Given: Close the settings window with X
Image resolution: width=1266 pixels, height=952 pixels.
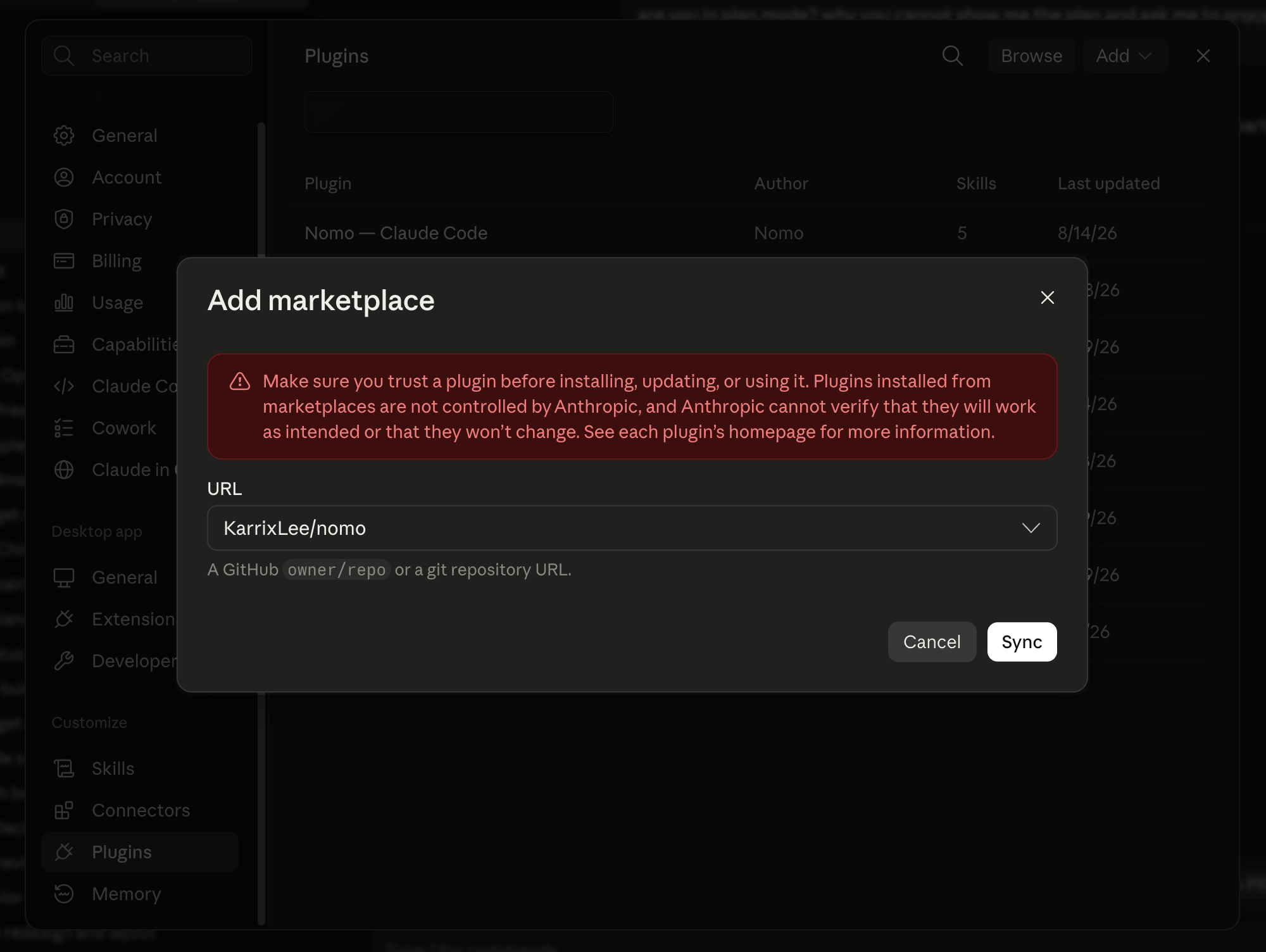Looking at the screenshot, I should pos(1203,56).
